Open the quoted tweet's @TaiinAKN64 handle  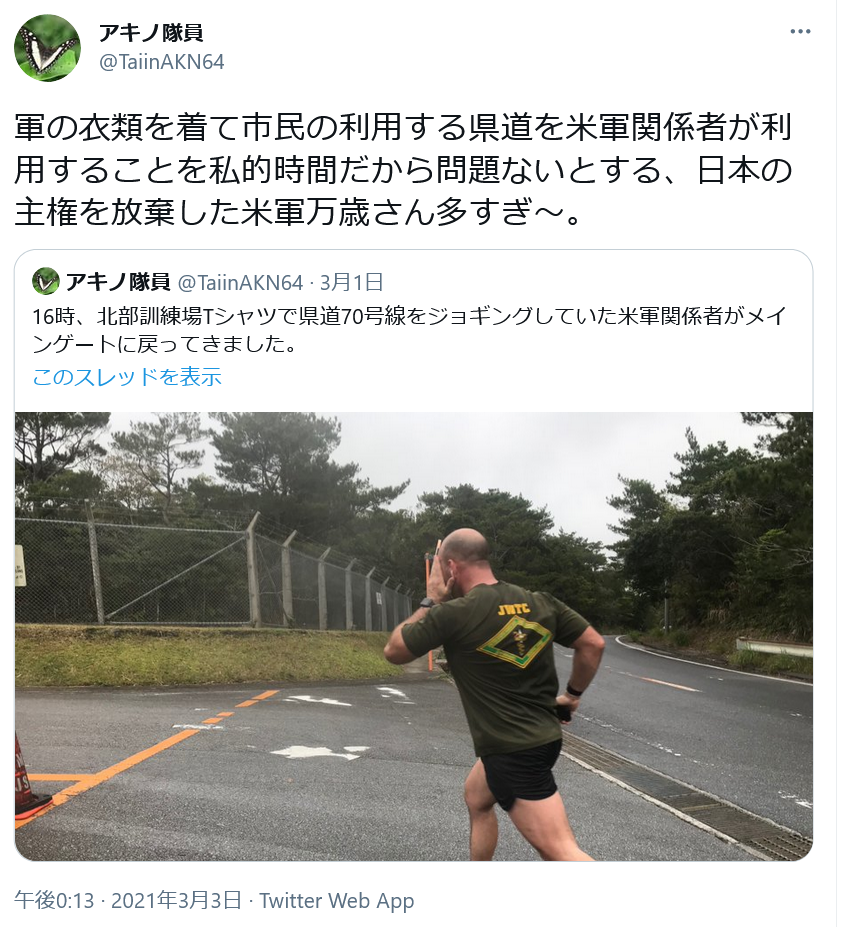241,283
